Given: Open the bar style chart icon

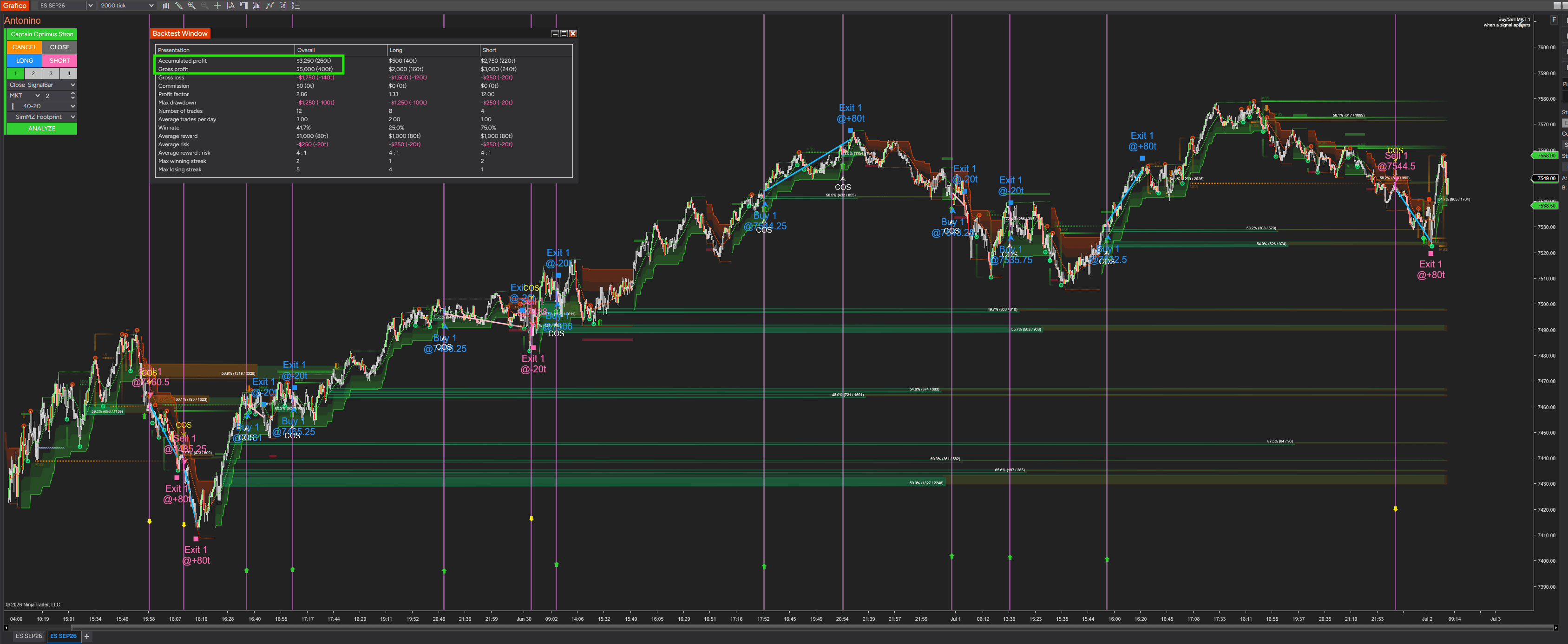Looking at the screenshot, I should [165, 6].
